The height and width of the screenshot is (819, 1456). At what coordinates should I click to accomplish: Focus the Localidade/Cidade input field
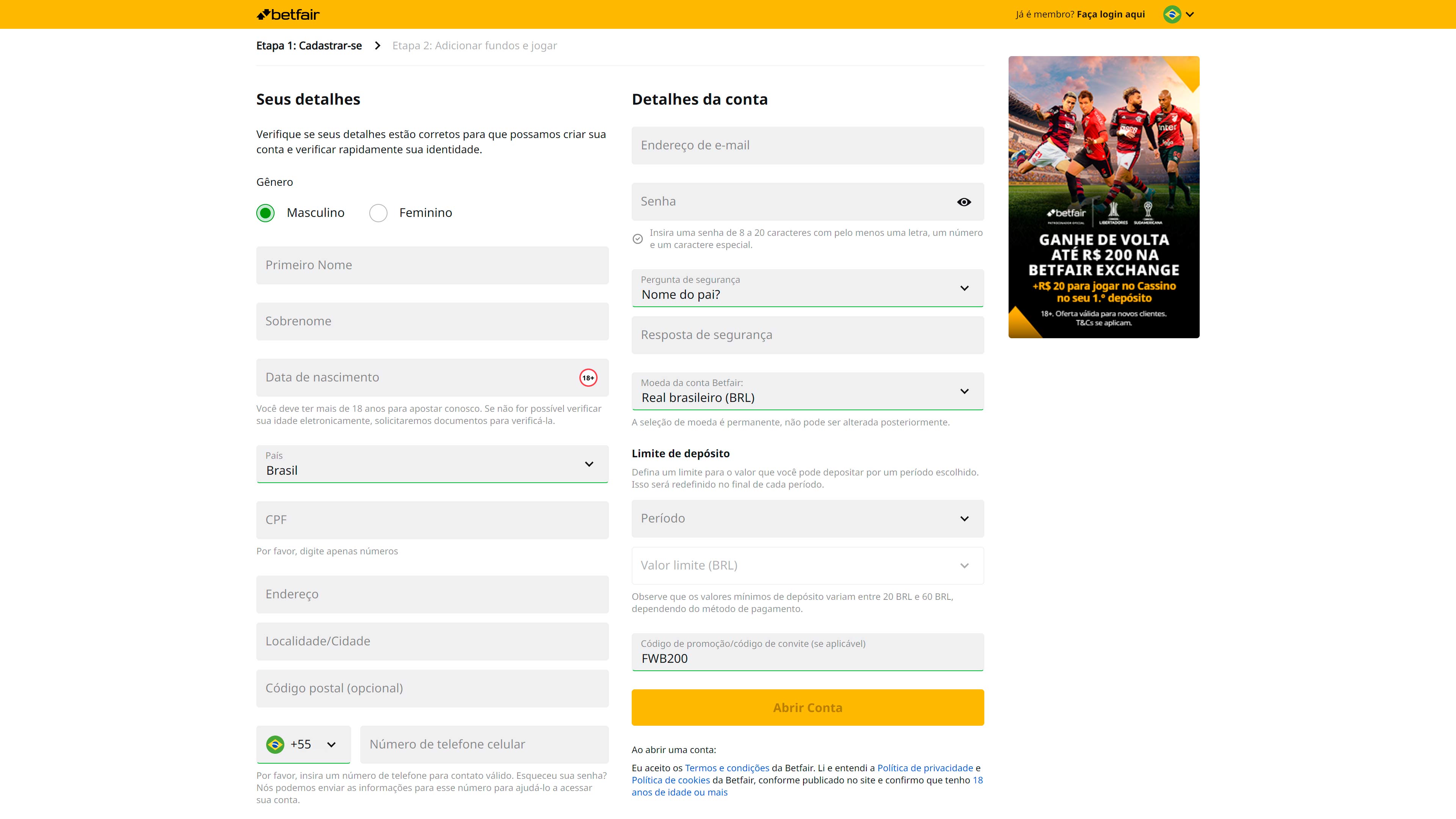pyautogui.click(x=432, y=642)
